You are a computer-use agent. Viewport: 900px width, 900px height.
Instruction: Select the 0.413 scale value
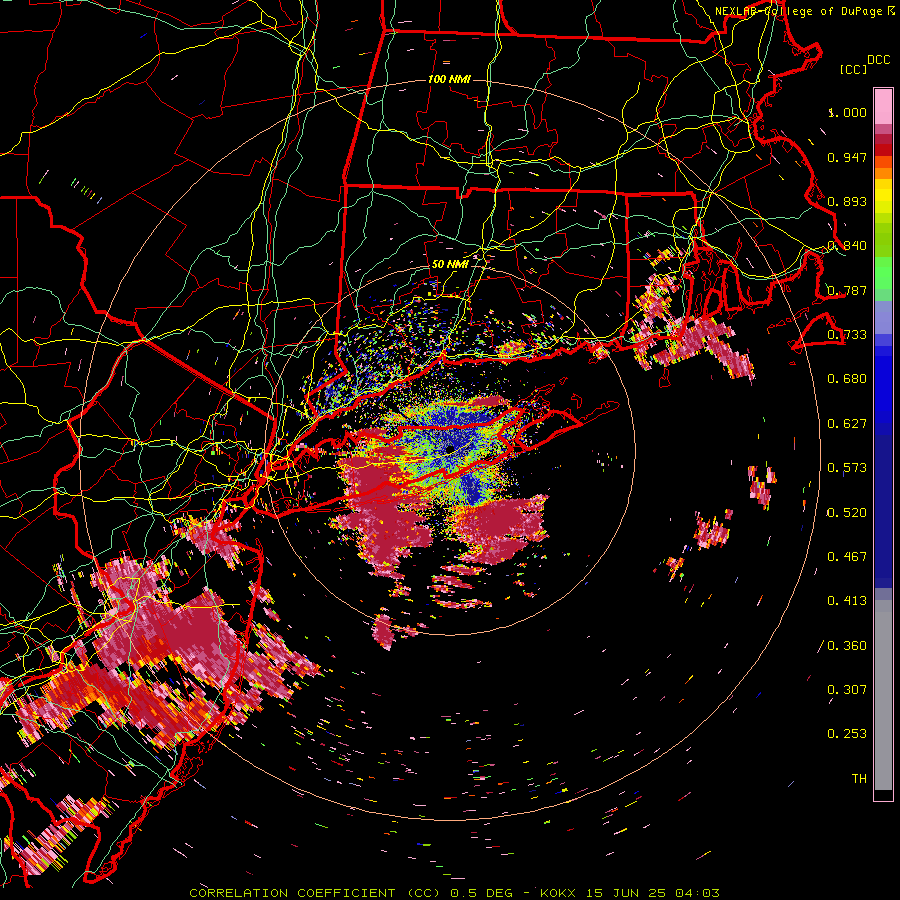tap(847, 601)
